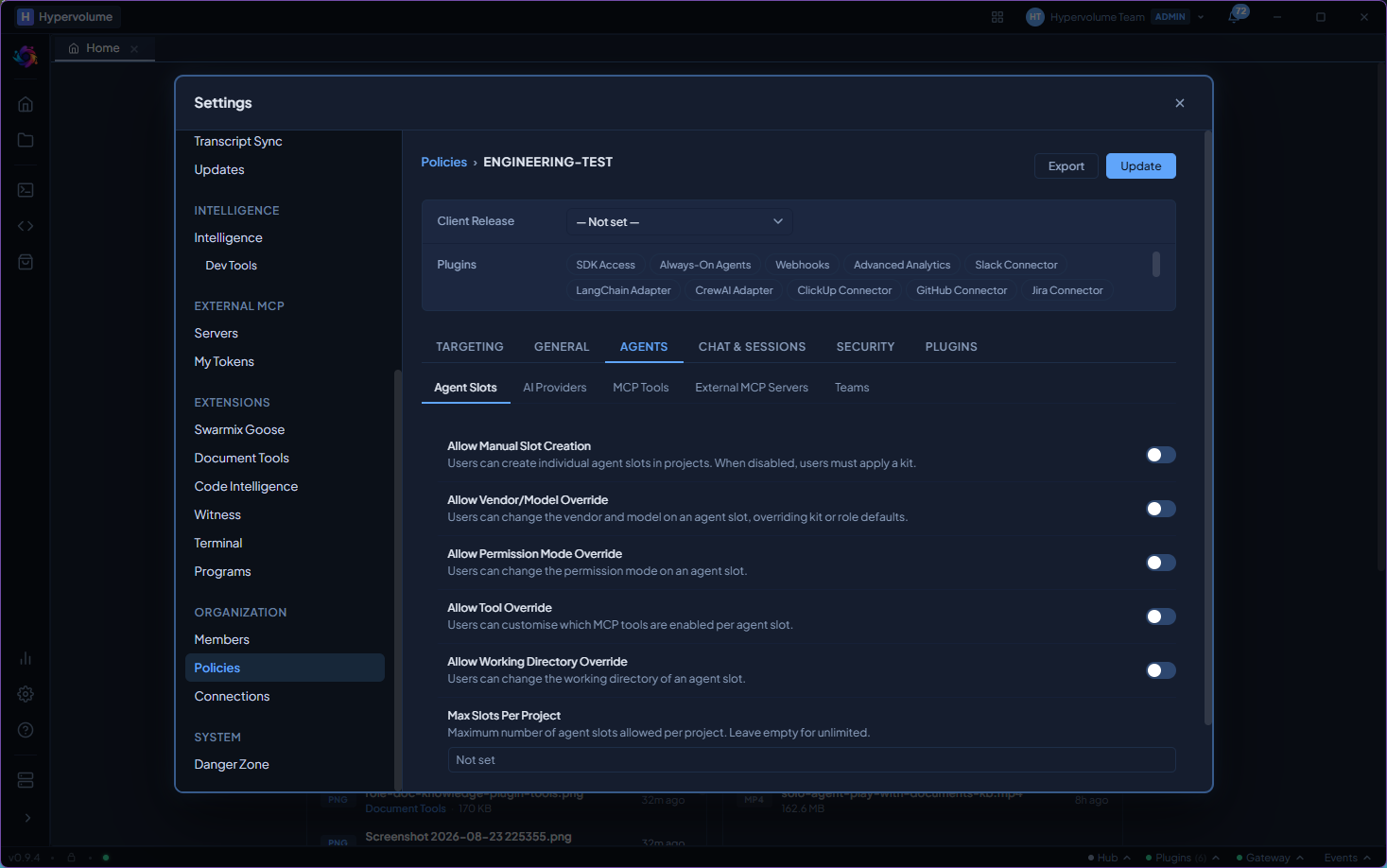Click the Export button

click(1066, 166)
